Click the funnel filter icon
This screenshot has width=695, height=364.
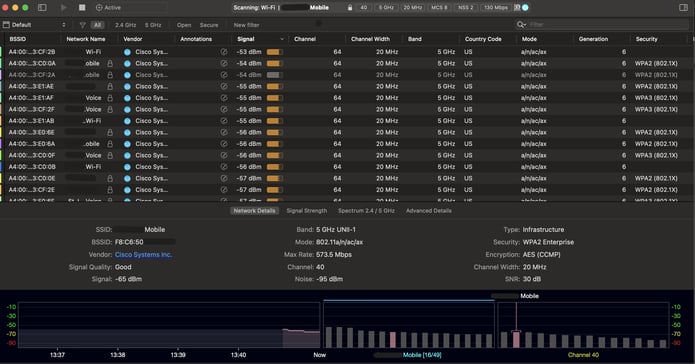coord(82,25)
